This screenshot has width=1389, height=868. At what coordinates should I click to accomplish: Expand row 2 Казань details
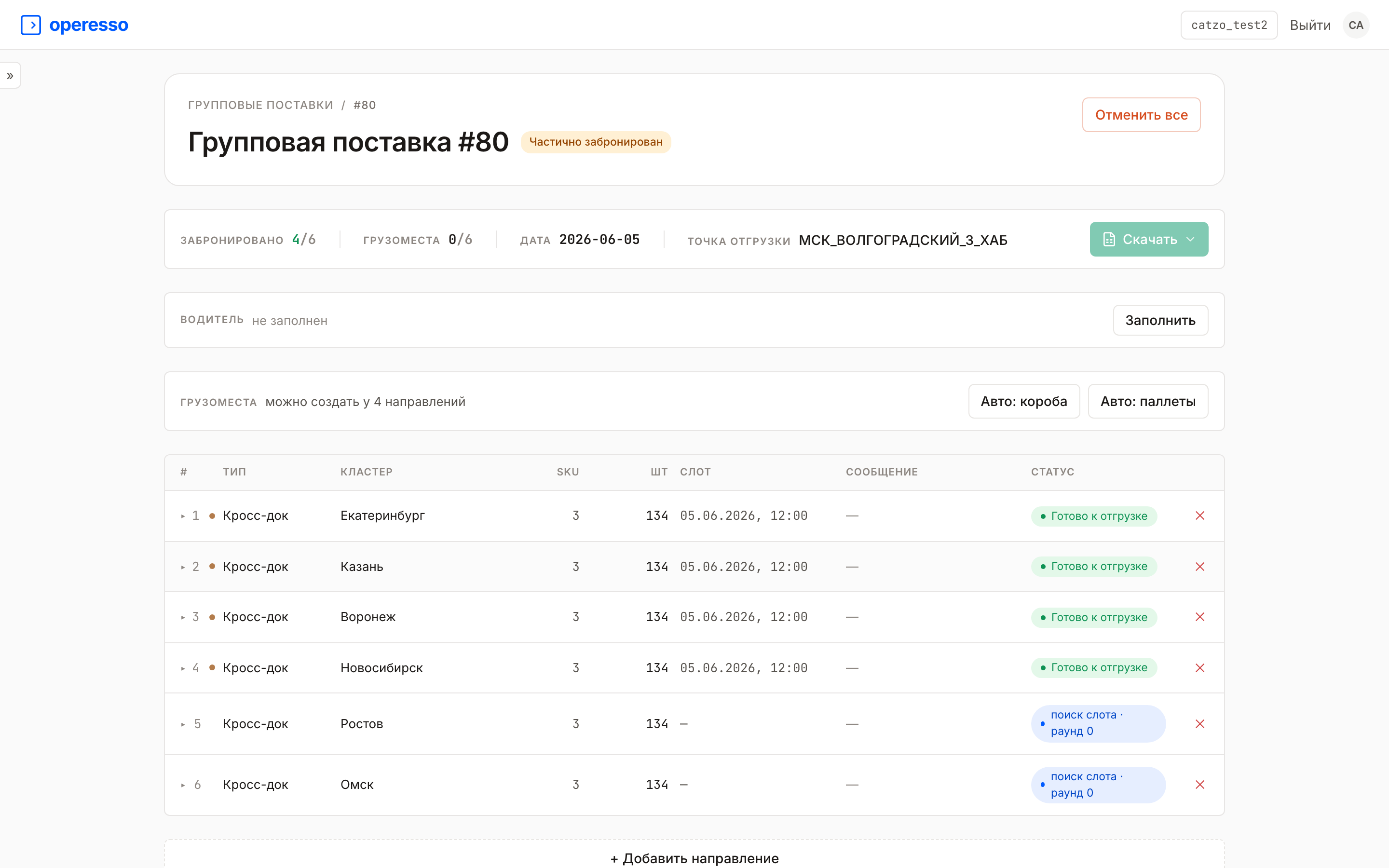point(183,567)
